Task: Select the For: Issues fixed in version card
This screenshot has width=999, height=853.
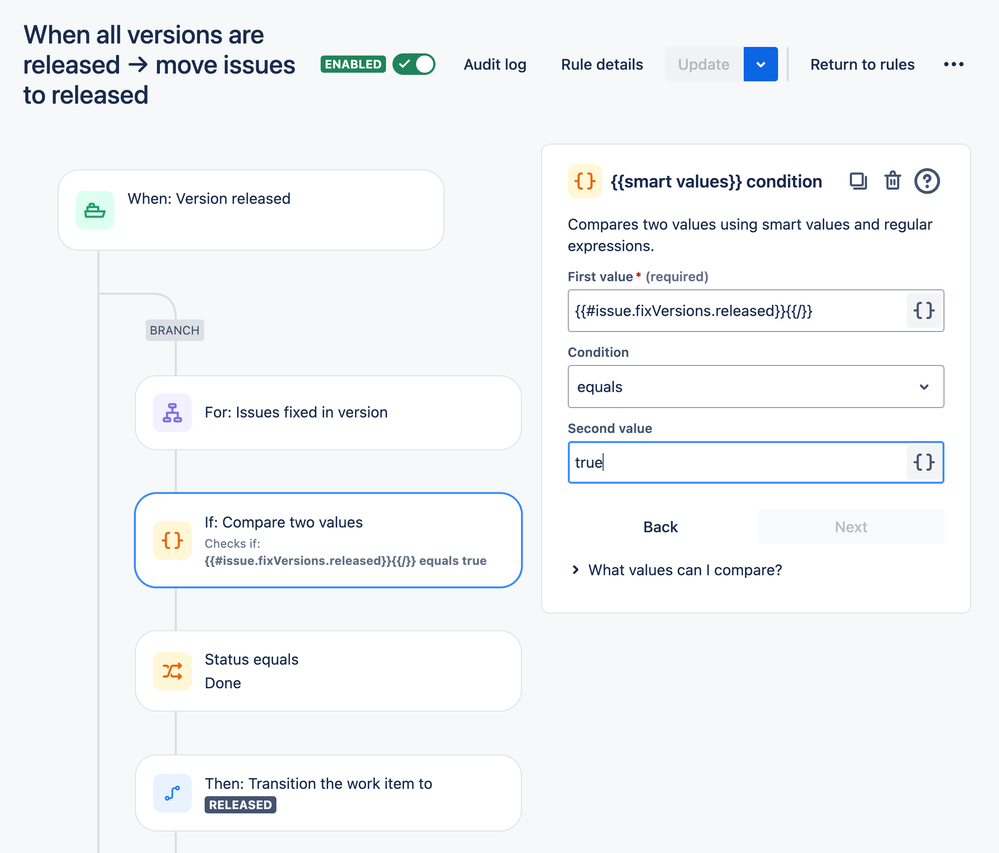Action: (x=328, y=413)
